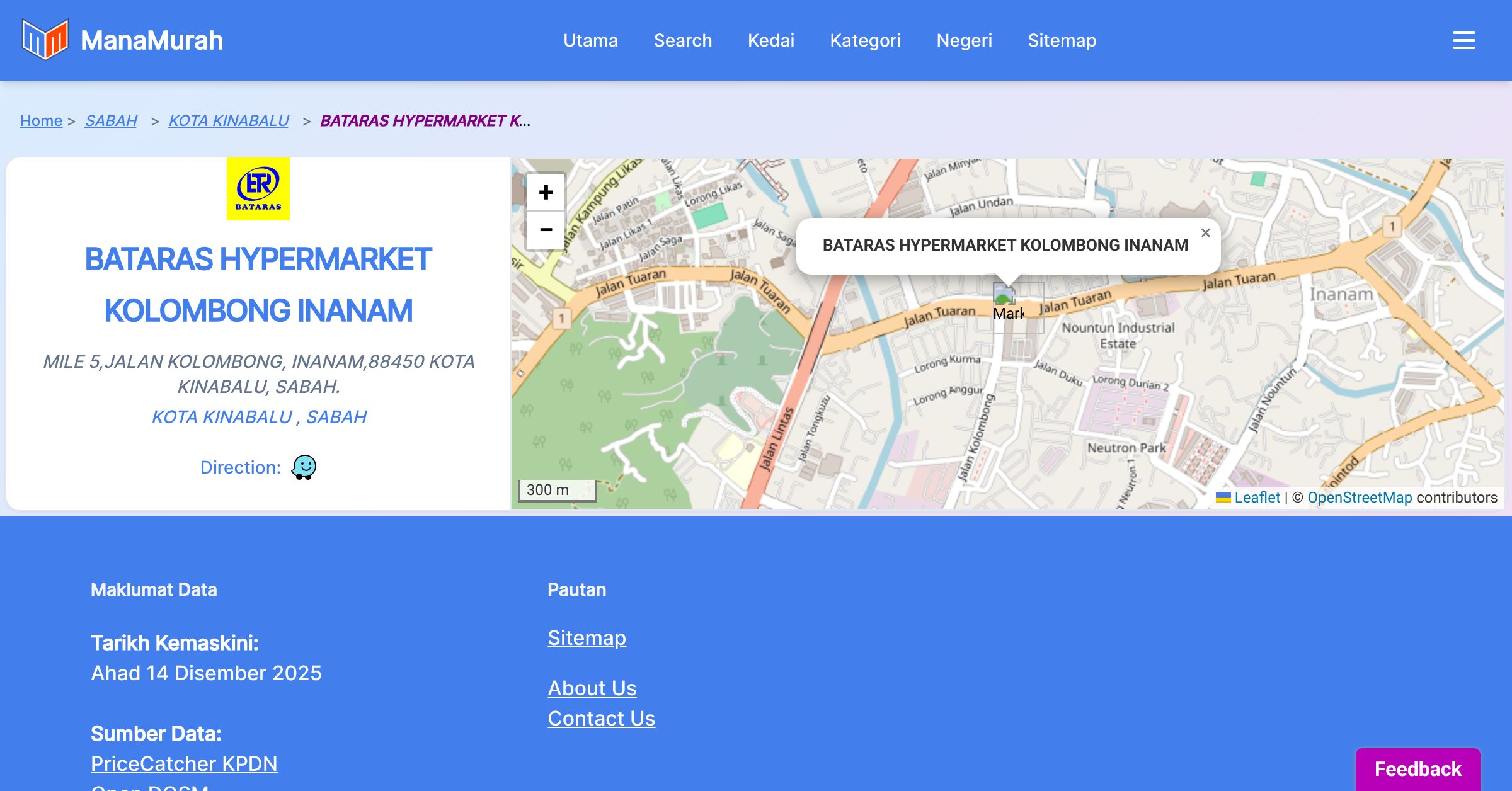Open the hamburger menu
This screenshot has height=791, width=1512.
coord(1463,40)
